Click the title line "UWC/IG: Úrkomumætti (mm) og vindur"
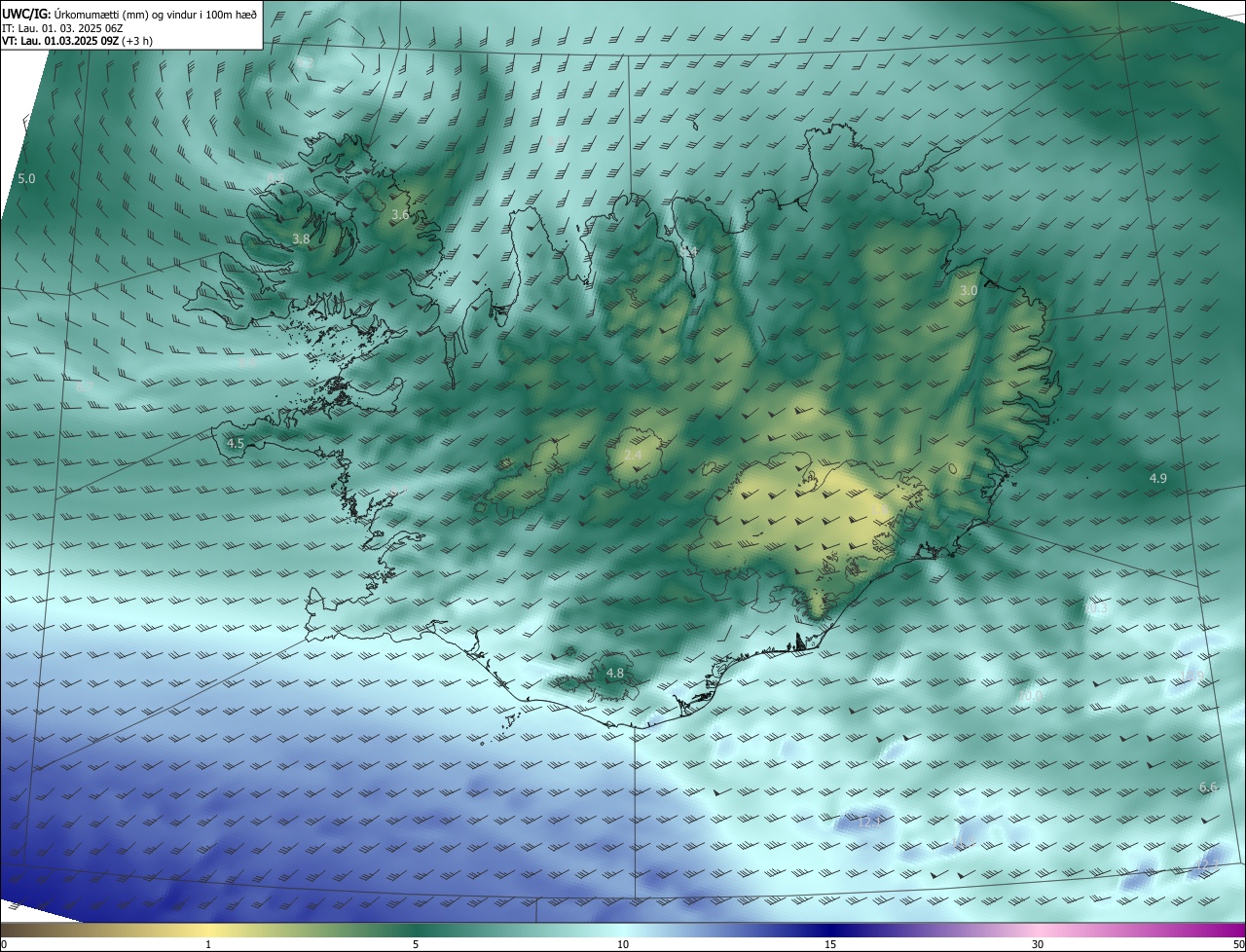 click(130, 15)
